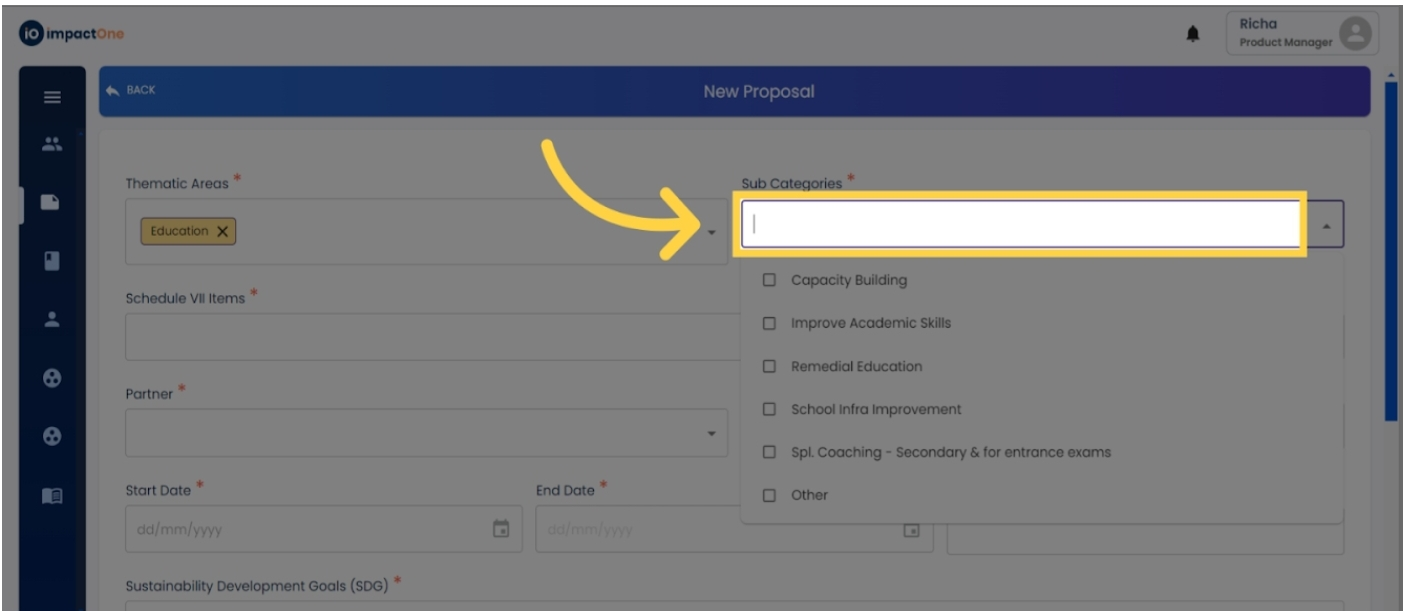Click the Start Date calendar icon
The width and height of the screenshot is (1409, 611).
501,529
